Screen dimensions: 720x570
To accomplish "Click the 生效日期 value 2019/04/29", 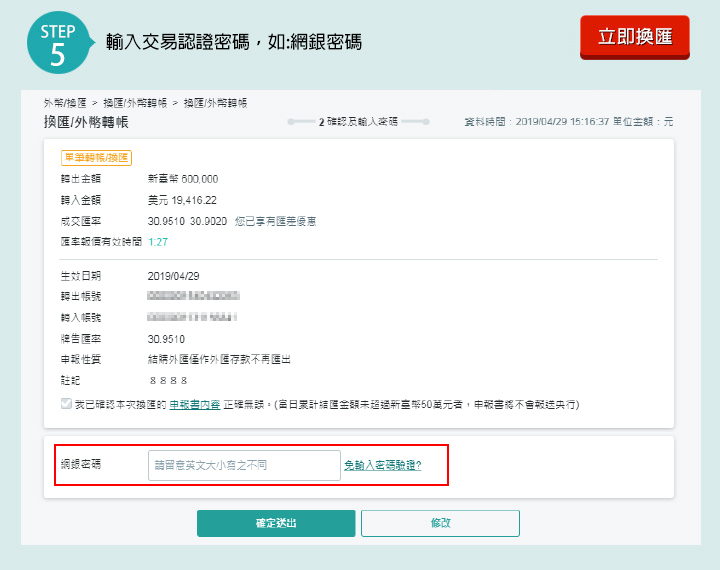I will [x=175, y=276].
